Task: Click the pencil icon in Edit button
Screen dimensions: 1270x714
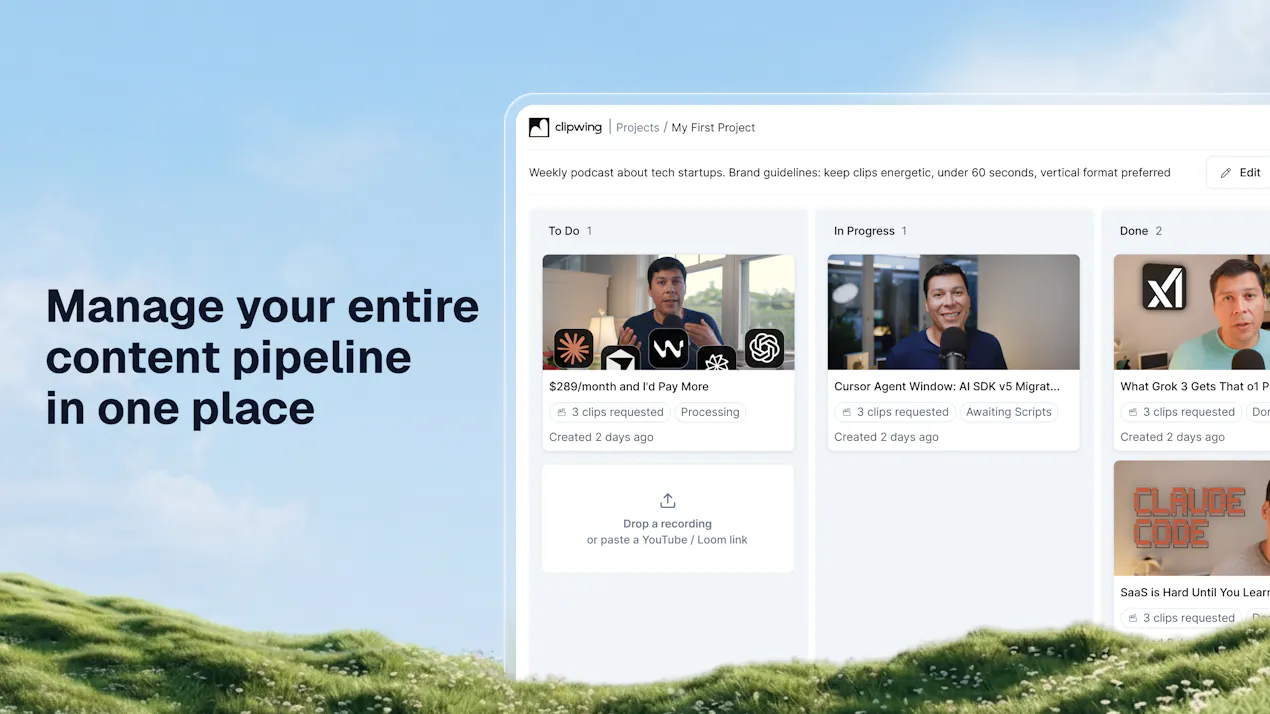Action: 1226,173
